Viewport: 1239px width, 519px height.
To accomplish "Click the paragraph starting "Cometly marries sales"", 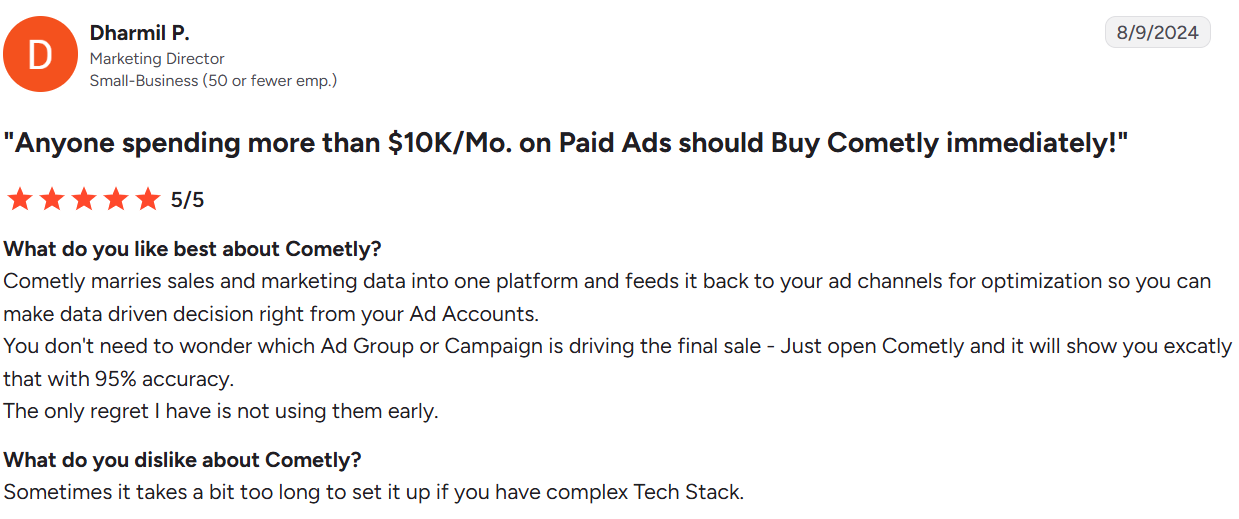I will pyautogui.click(x=607, y=297).
